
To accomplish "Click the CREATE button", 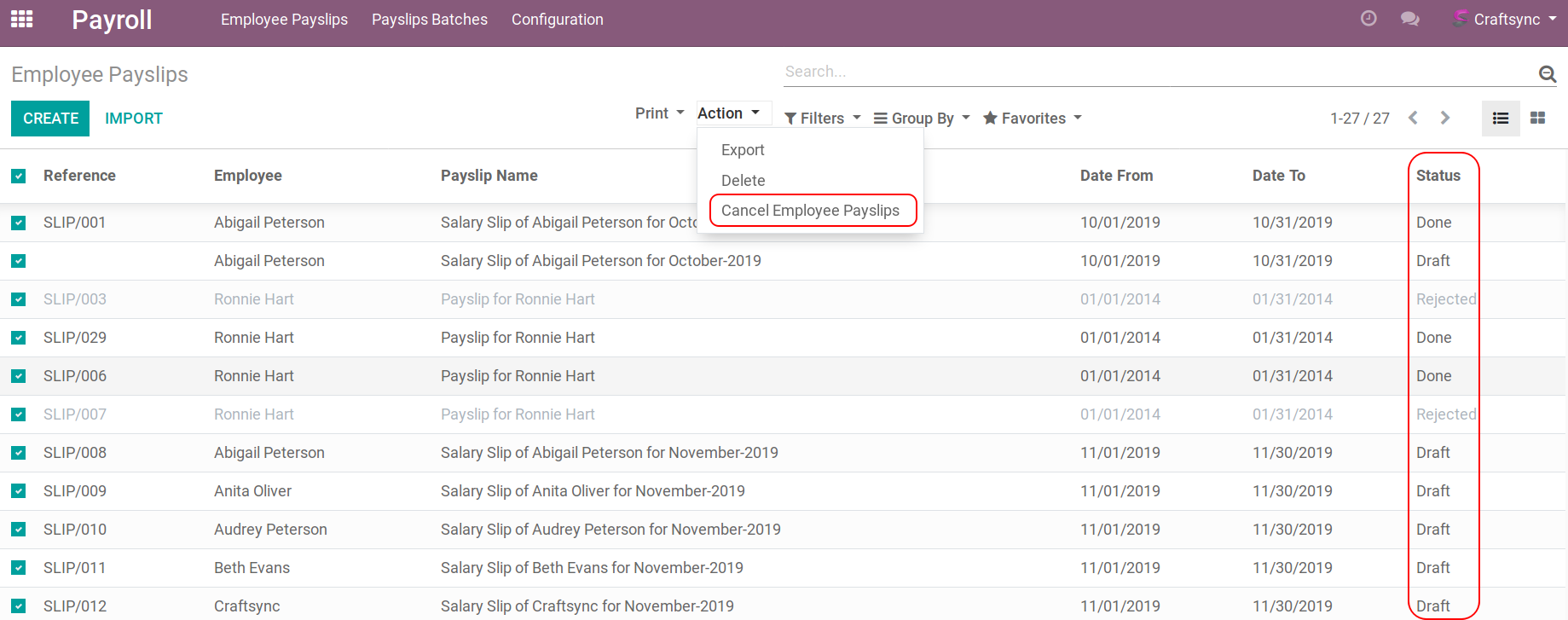I will [x=50, y=119].
